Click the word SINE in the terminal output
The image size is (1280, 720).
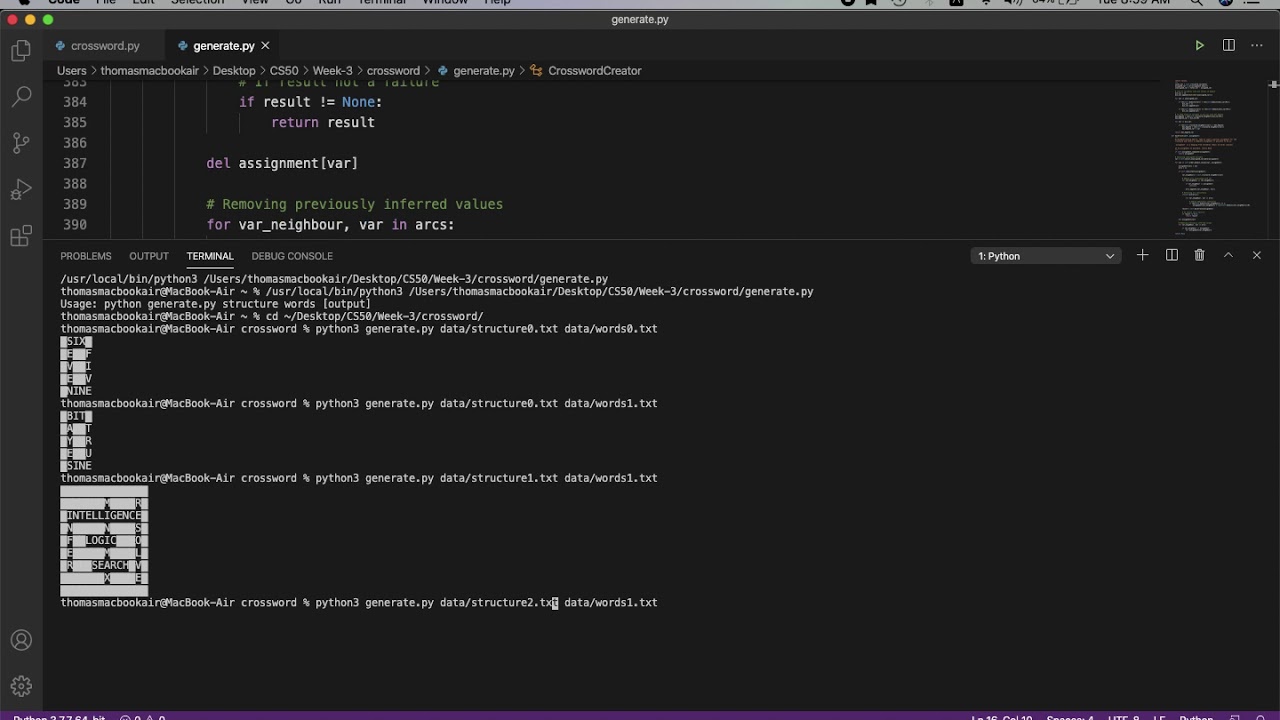pos(79,466)
